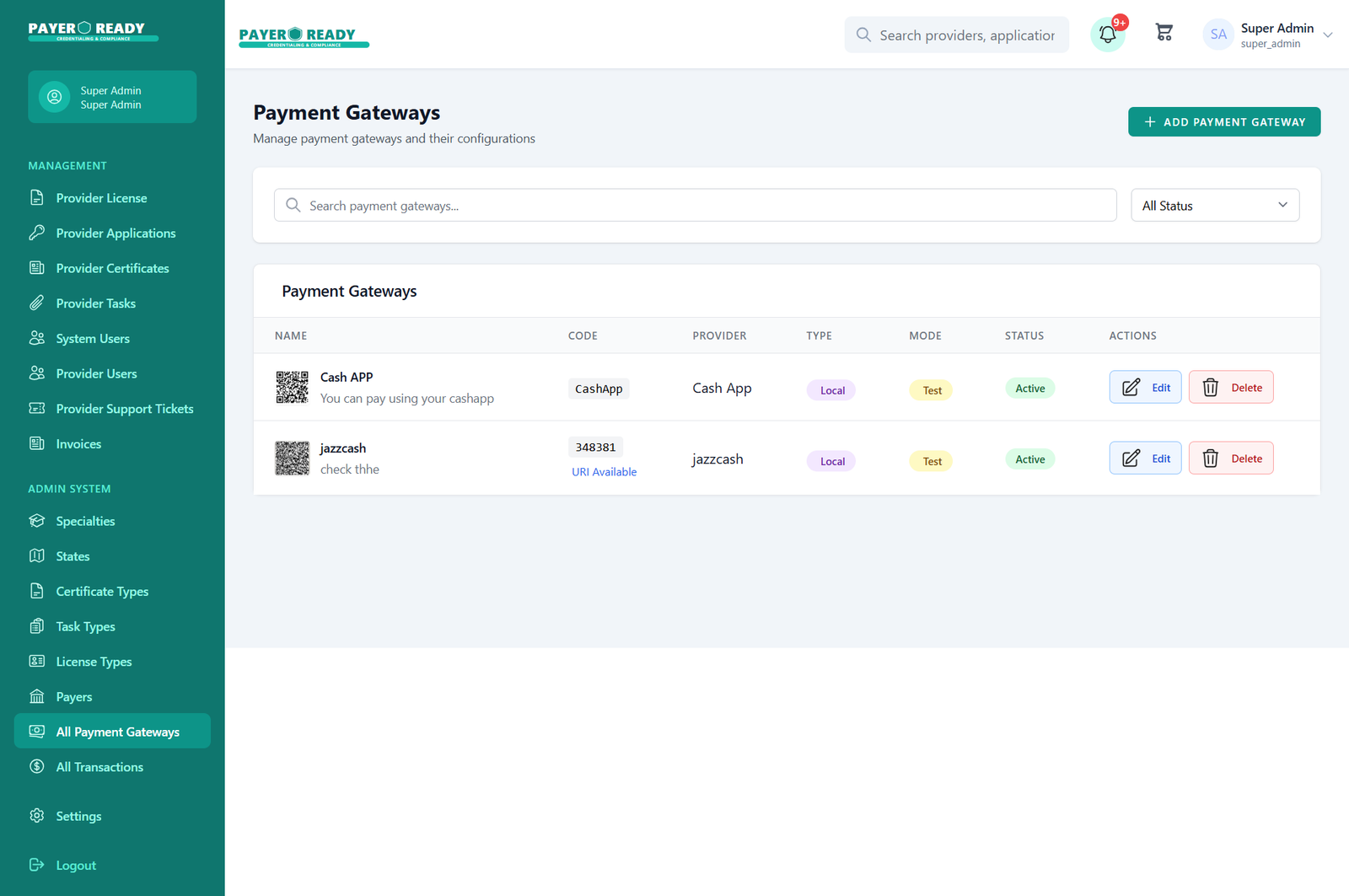Log out using the sidebar Logout

pos(75,865)
